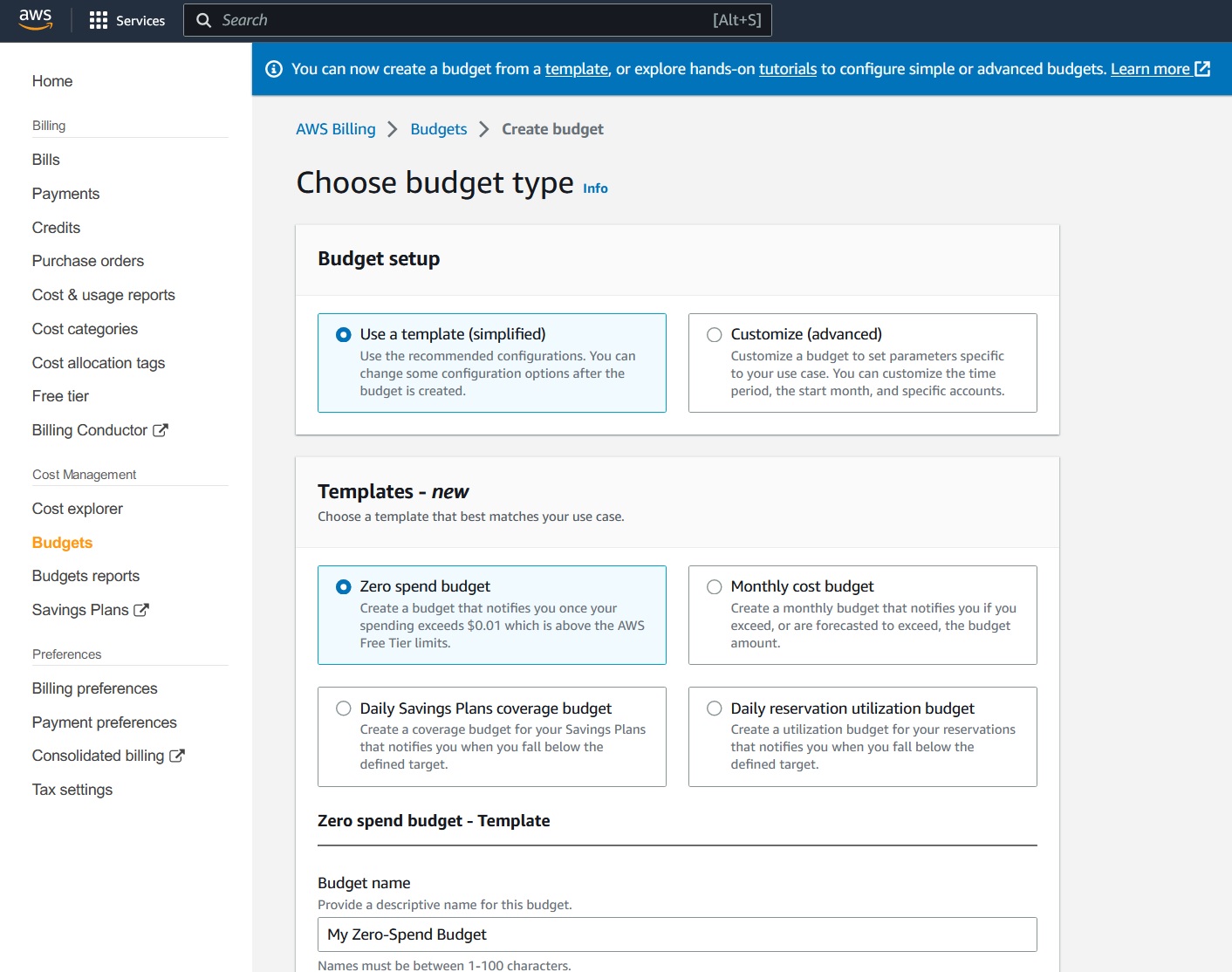The width and height of the screenshot is (1232, 972).
Task: Open Consolidated billing link
Action: (x=98, y=756)
